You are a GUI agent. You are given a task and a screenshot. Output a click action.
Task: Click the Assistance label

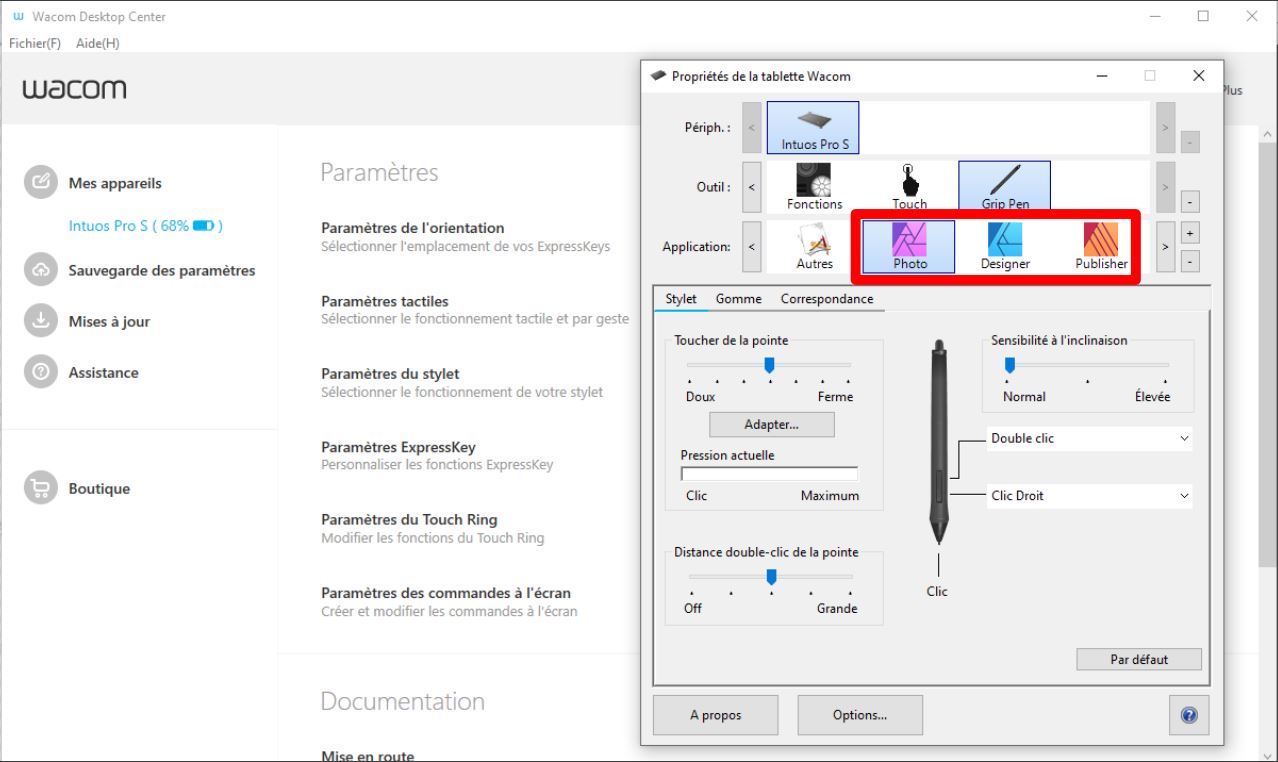pyautogui.click(x=104, y=372)
